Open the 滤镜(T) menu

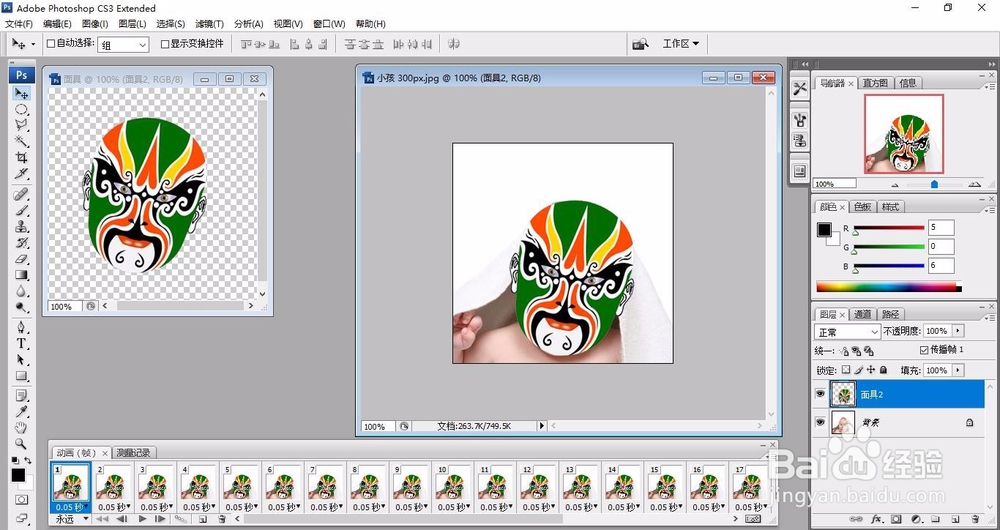209,24
